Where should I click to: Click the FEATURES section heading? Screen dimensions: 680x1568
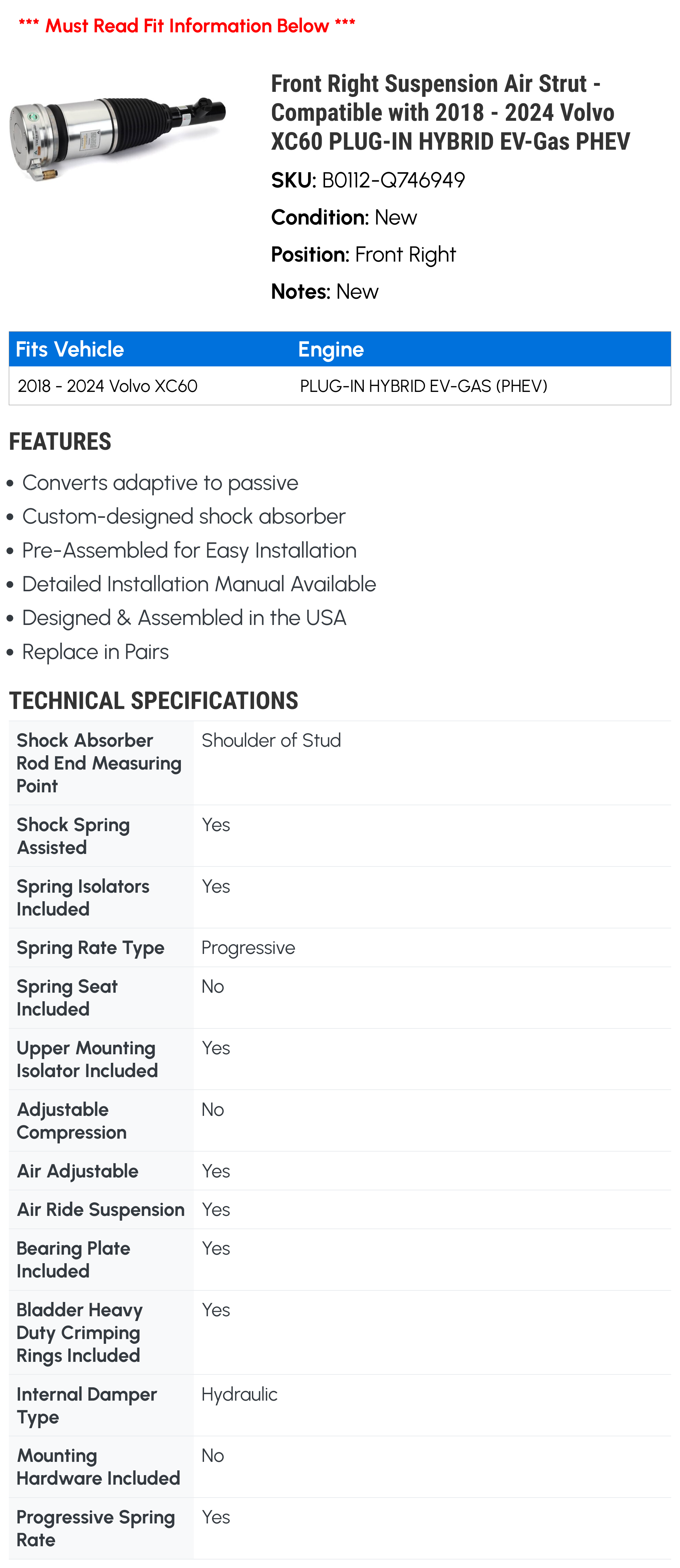[x=60, y=441]
